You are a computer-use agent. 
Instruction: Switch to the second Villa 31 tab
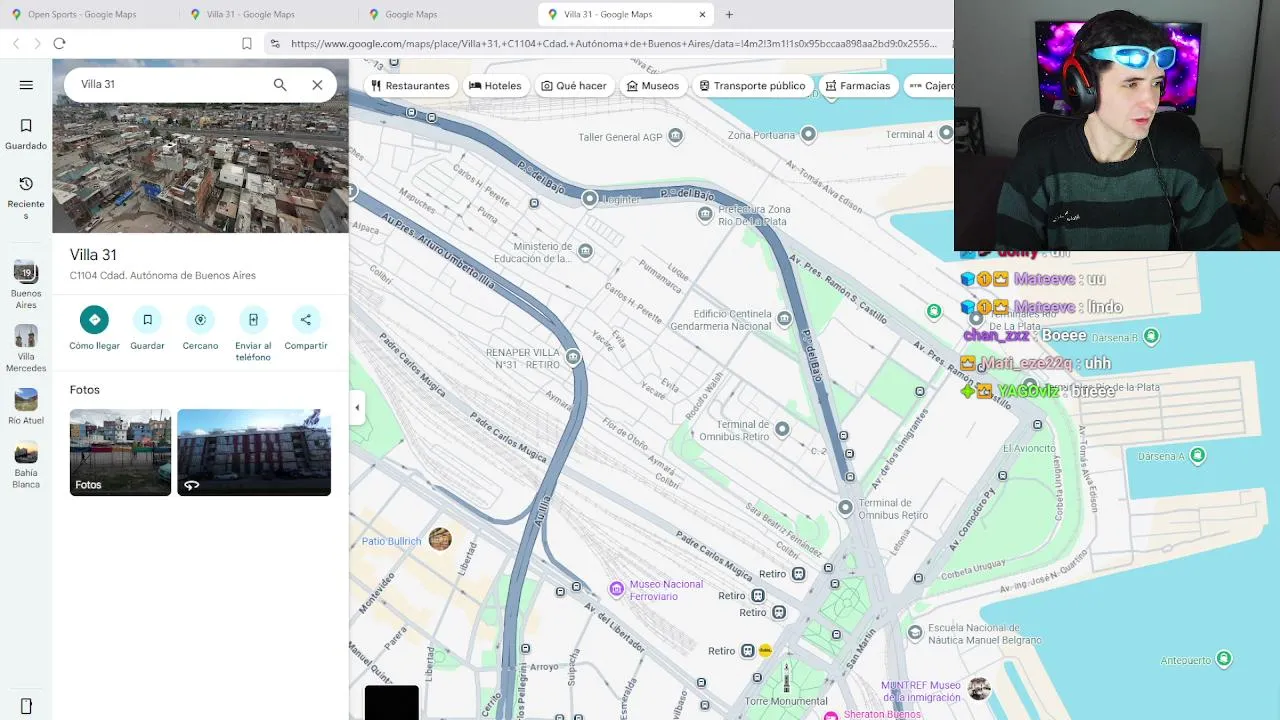(250, 15)
